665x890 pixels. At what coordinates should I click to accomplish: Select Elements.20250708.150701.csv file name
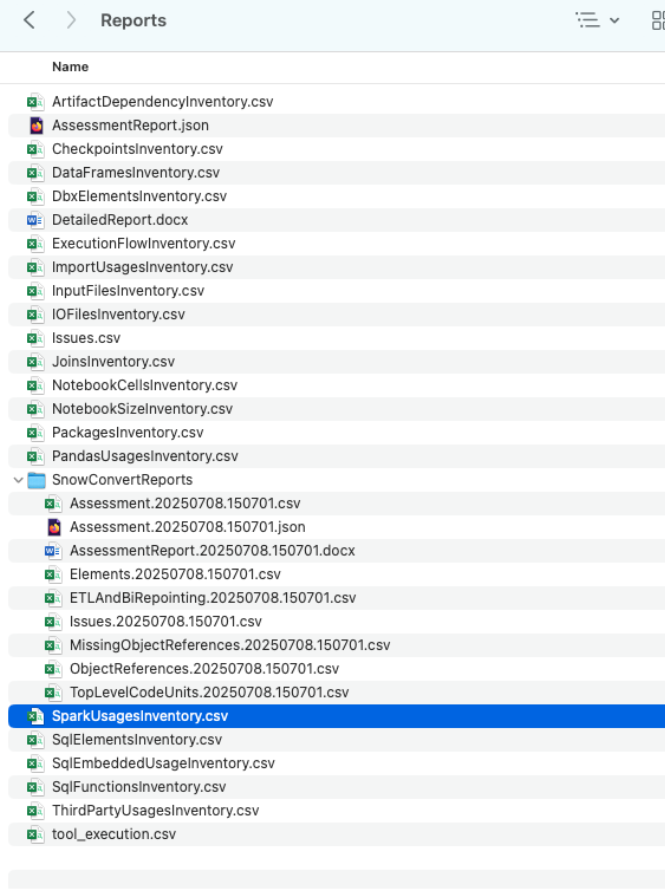(175, 575)
